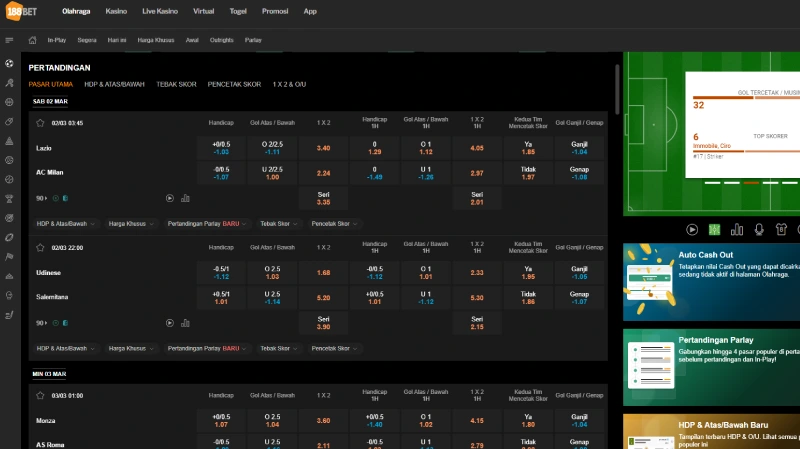Toggle favorite star for Udinese match
Image resolution: width=800 pixels, height=449 pixels.
[40, 247]
